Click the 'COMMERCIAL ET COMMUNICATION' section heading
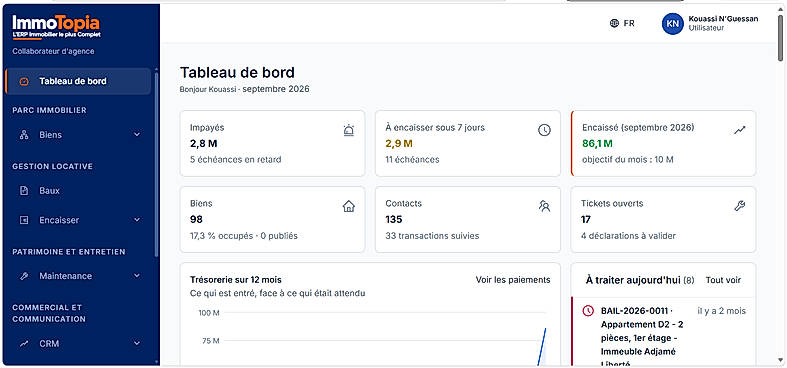The image size is (787, 368). pyautogui.click(x=49, y=313)
